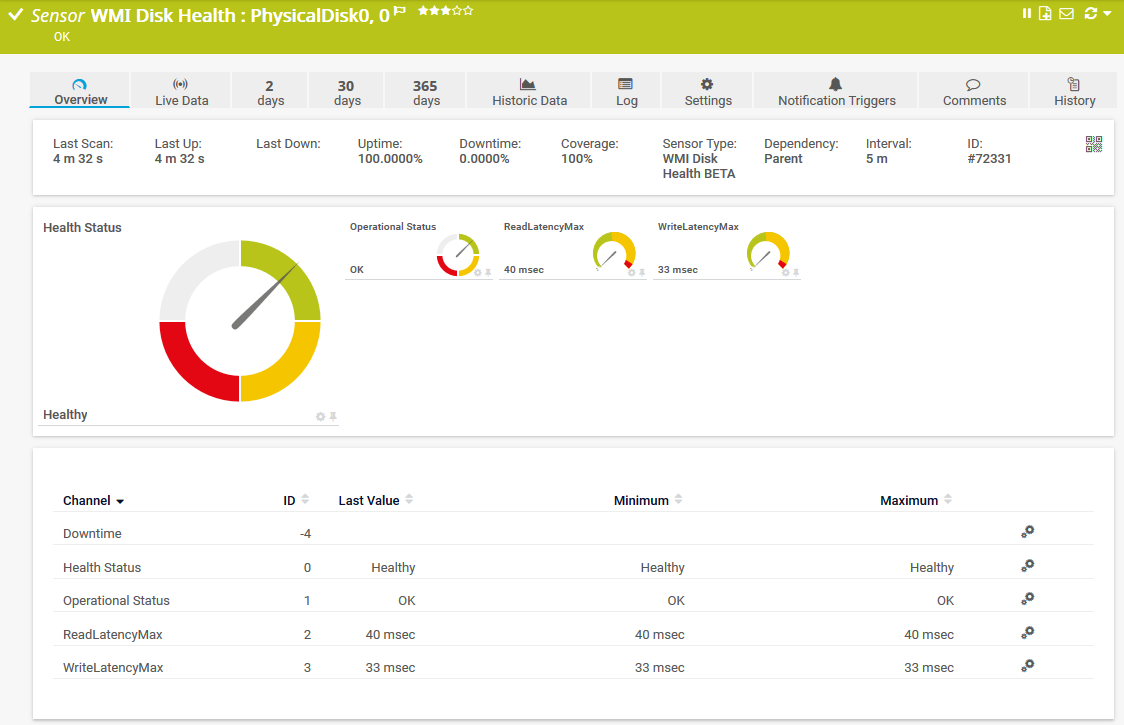The height and width of the screenshot is (725, 1124).
Task: Open gear settings for the Downtime channel
Action: (1028, 532)
